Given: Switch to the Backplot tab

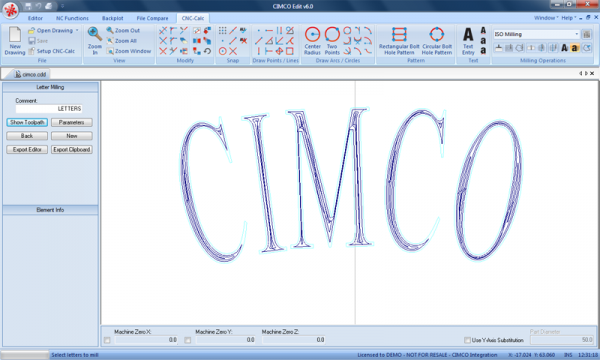Looking at the screenshot, I should 112,18.
